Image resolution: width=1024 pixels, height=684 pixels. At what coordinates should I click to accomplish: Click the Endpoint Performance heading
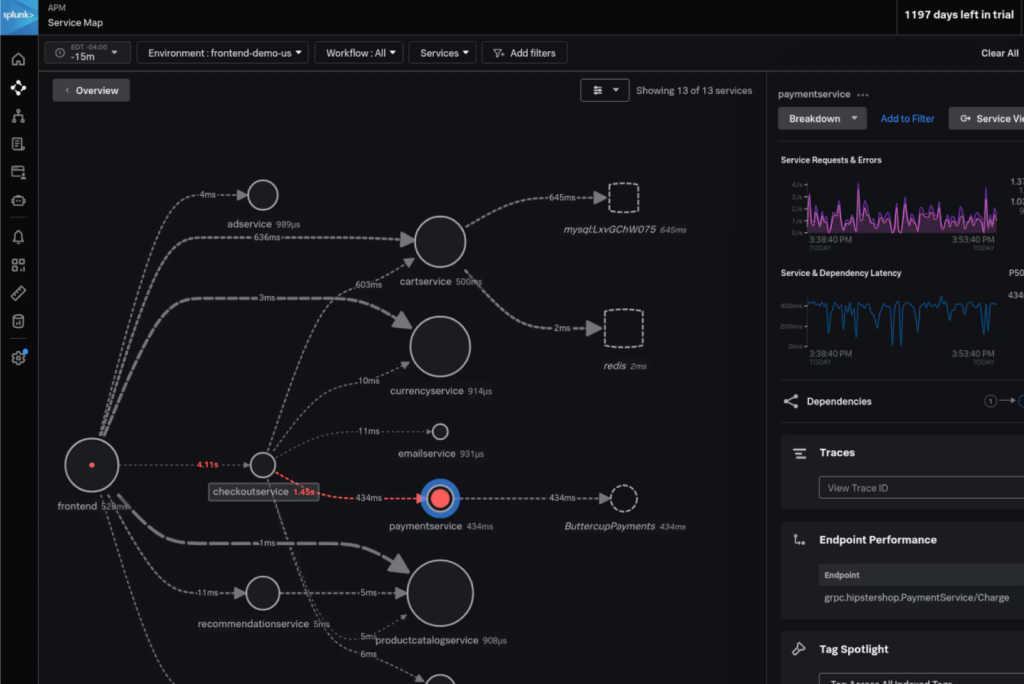tap(878, 540)
